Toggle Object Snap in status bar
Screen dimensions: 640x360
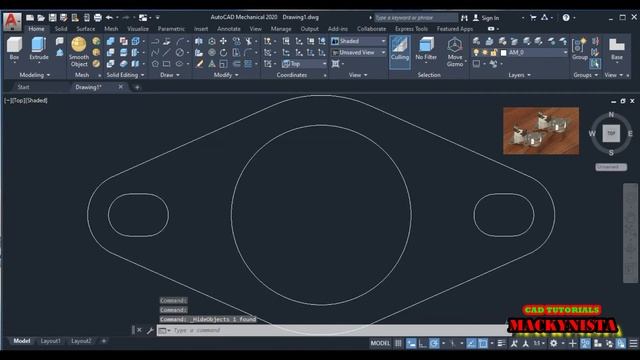[483, 344]
